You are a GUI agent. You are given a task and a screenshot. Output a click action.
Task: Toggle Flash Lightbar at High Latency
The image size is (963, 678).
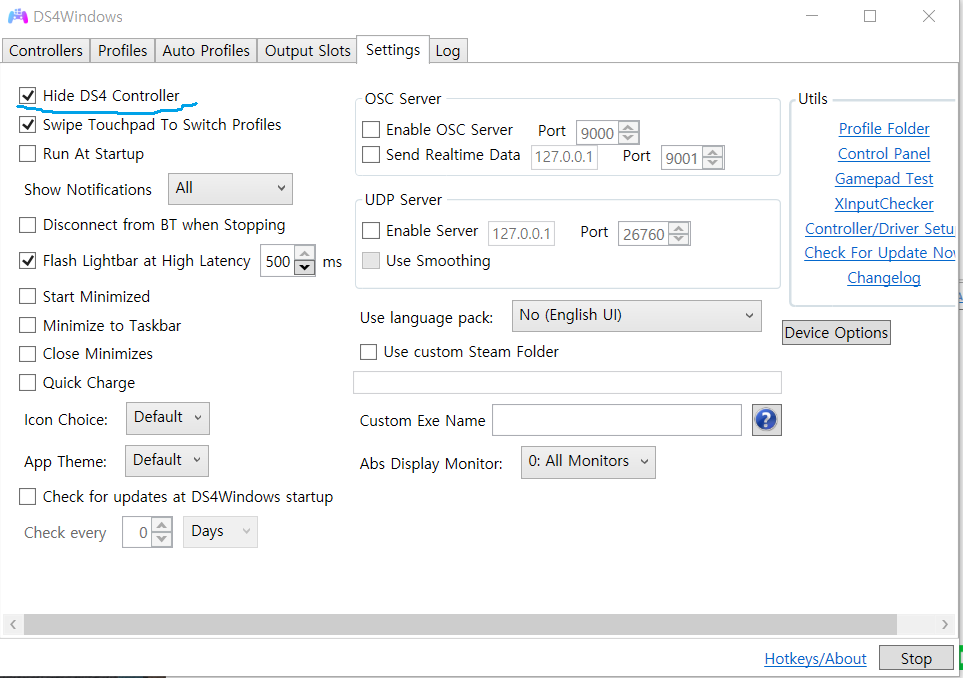pyautogui.click(x=28, y=261)
